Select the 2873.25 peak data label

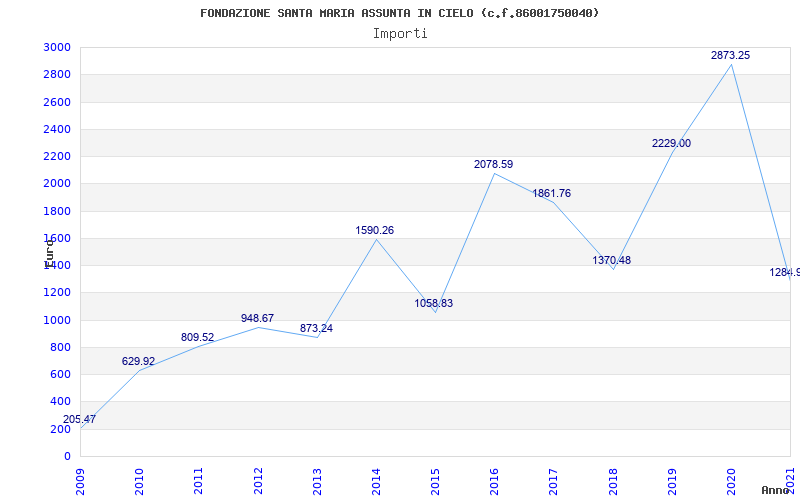(x=731, y=55)
